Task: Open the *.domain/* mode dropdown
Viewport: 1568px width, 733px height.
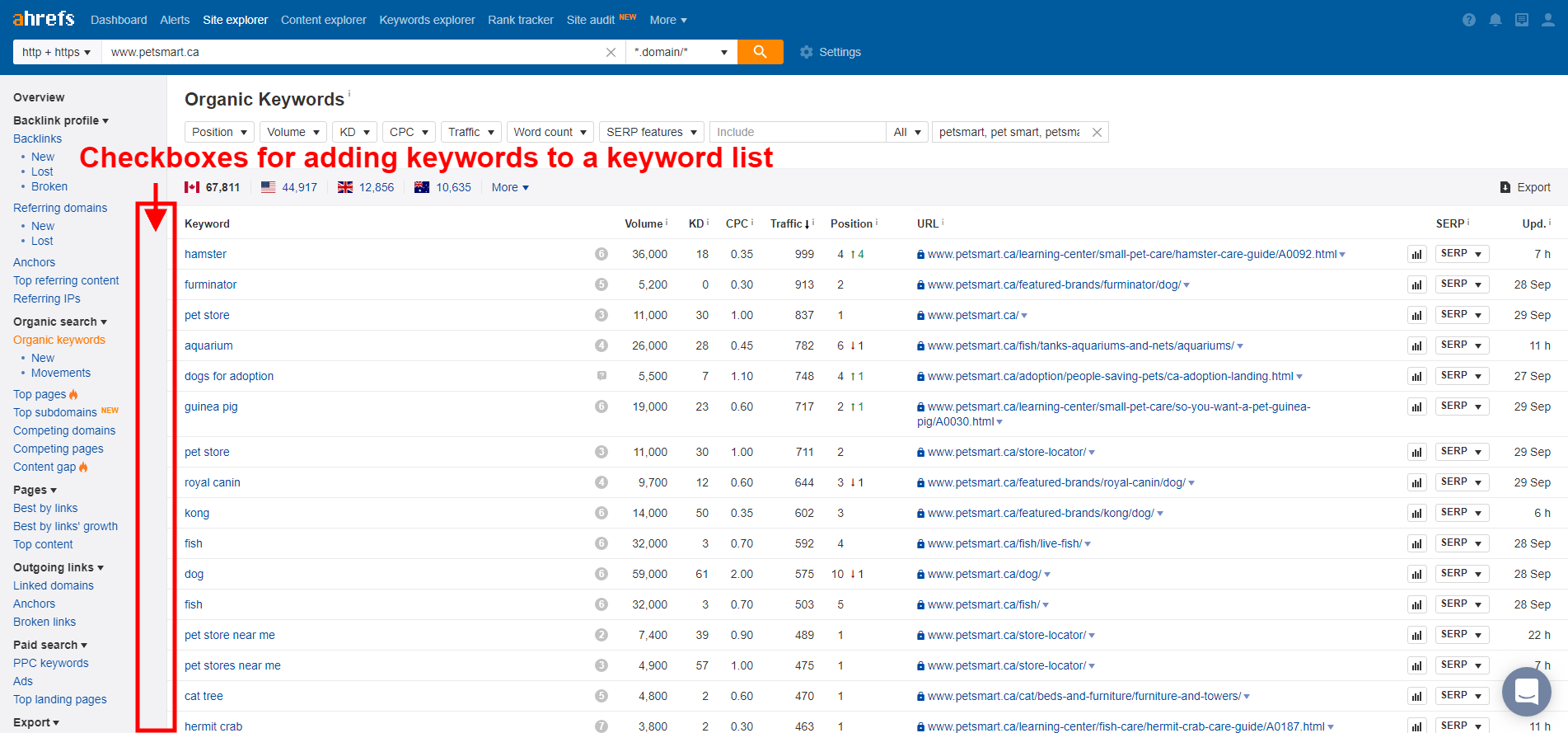Action: click(681, 52)
